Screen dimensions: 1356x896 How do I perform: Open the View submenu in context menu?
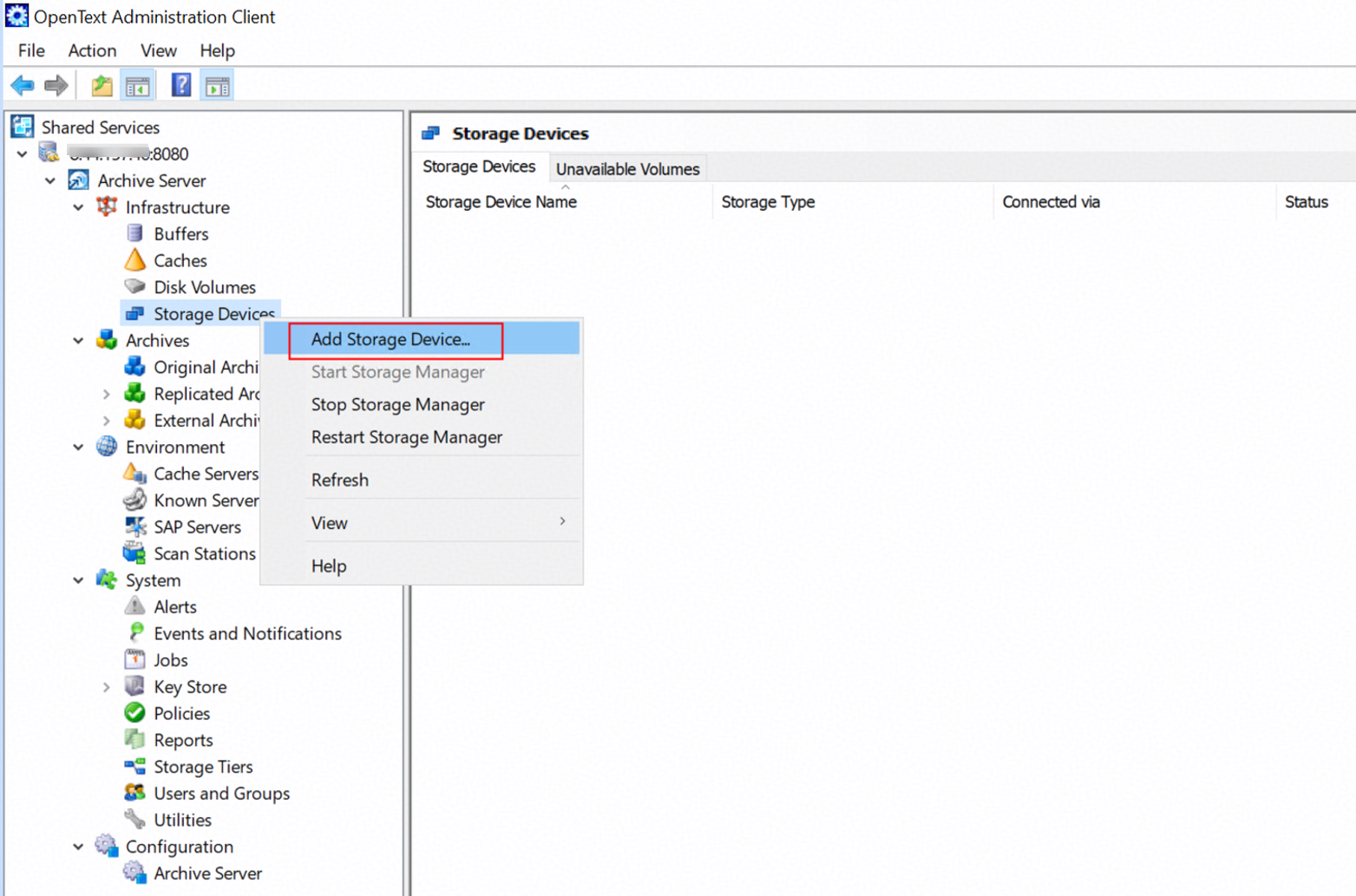422,522
